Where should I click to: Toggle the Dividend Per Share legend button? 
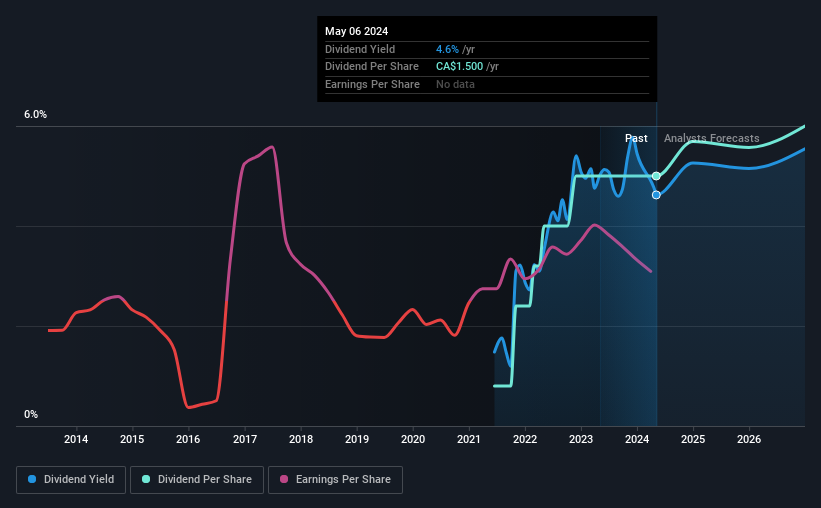tap(197, 480)
